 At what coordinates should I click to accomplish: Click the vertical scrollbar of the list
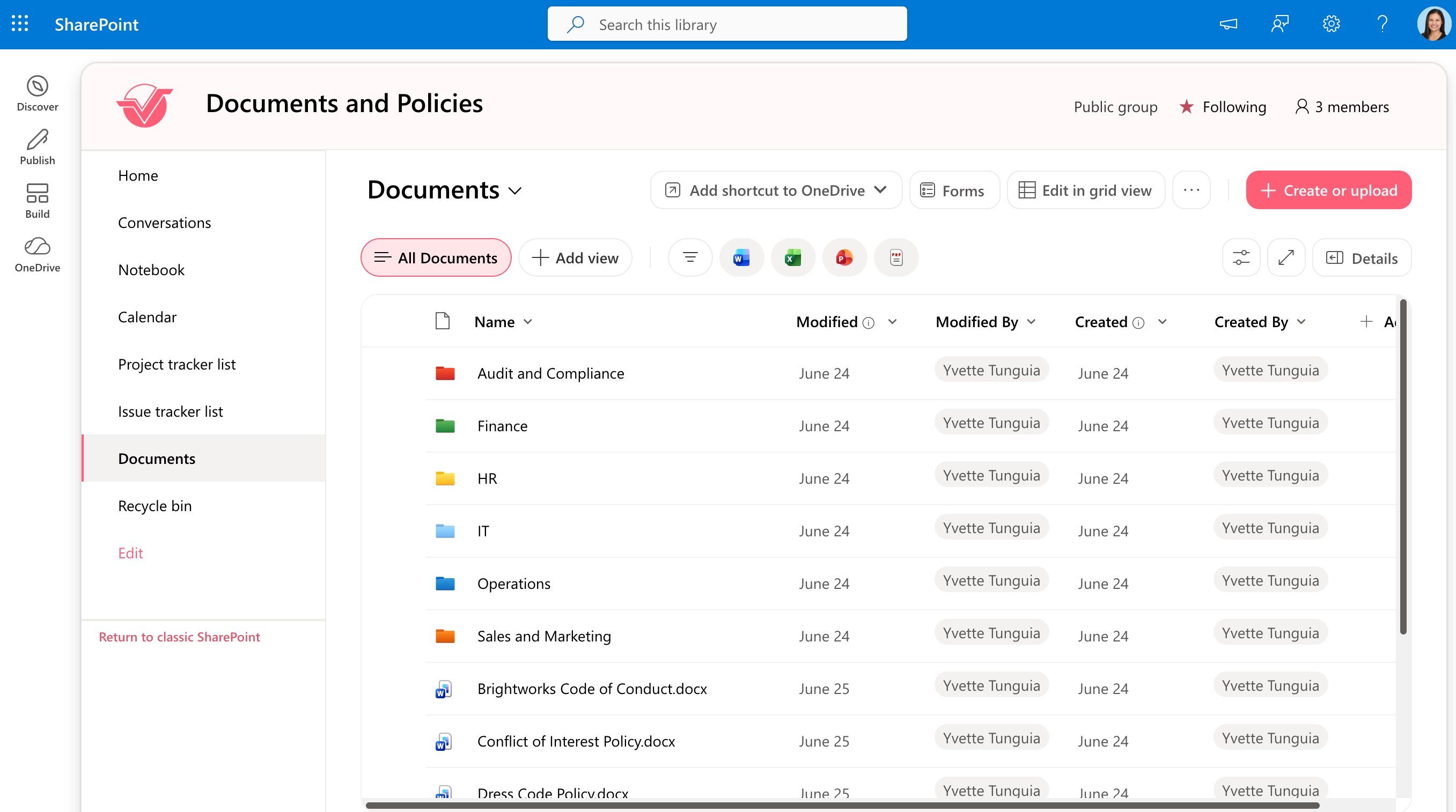(1403, 466)
